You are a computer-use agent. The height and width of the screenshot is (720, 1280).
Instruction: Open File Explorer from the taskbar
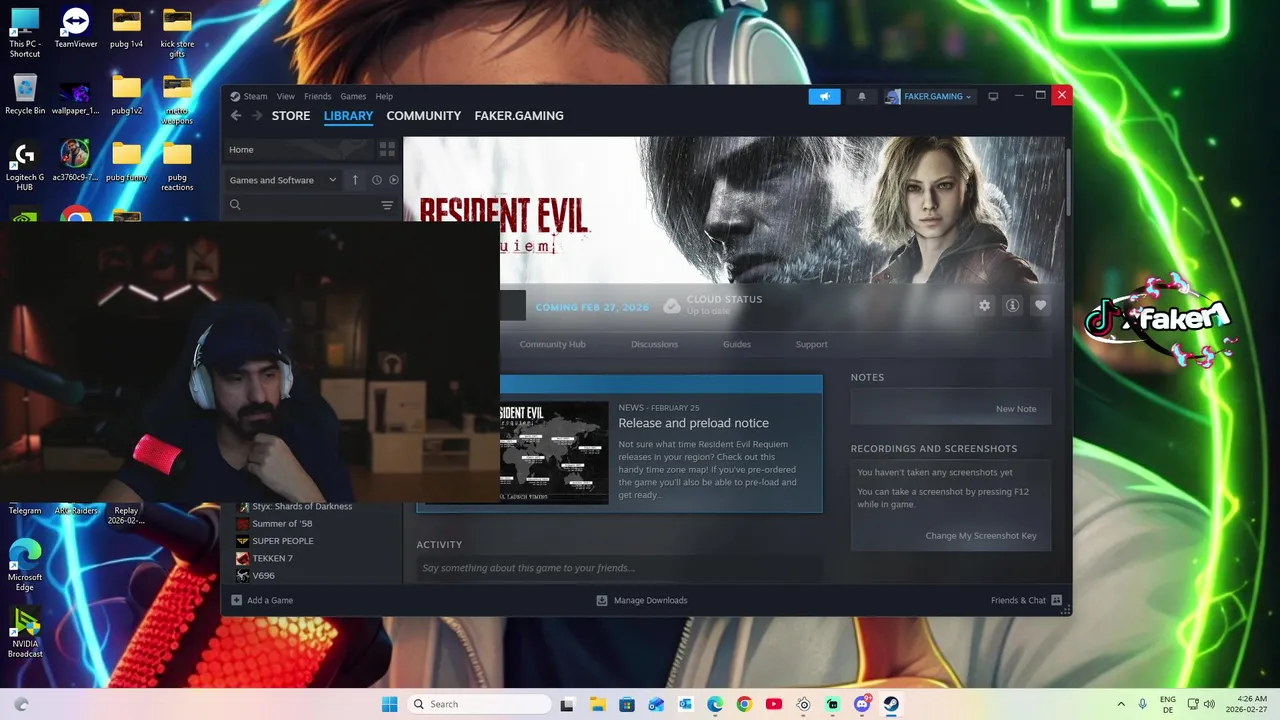pos(597,704)
